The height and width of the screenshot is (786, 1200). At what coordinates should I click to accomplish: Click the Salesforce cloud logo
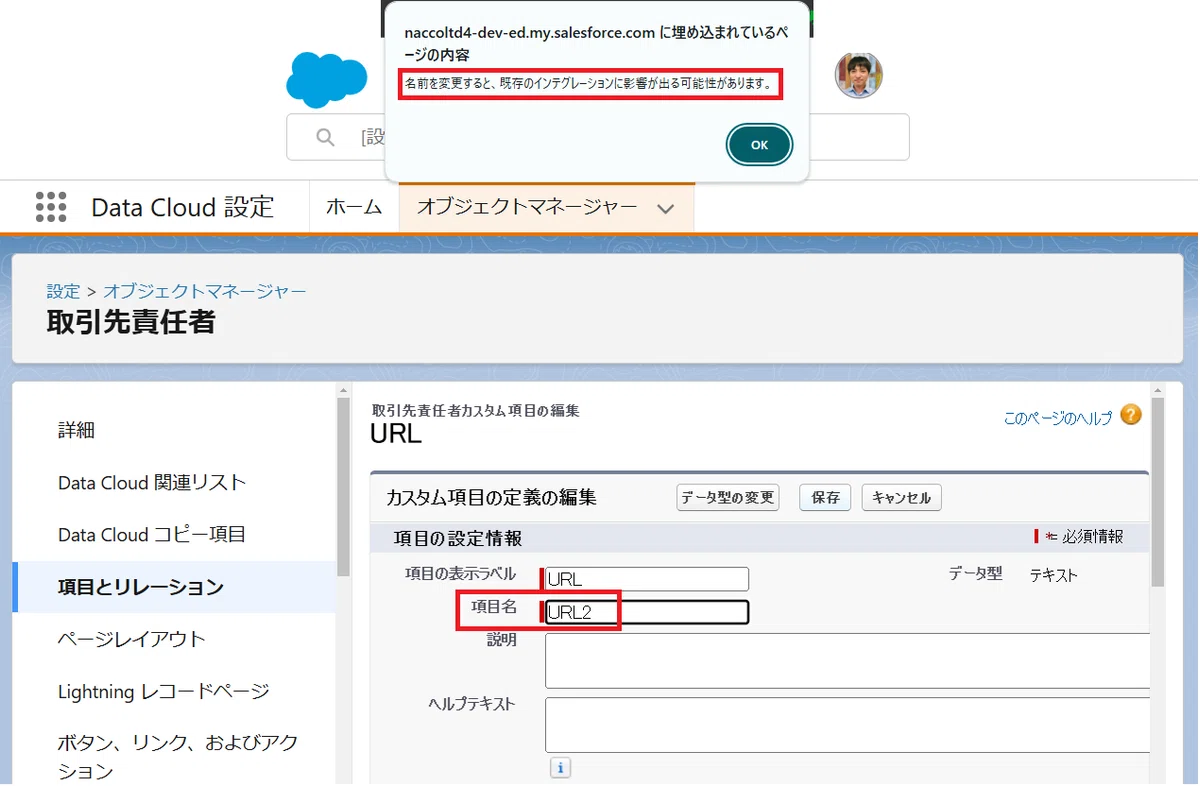[326, 80]
